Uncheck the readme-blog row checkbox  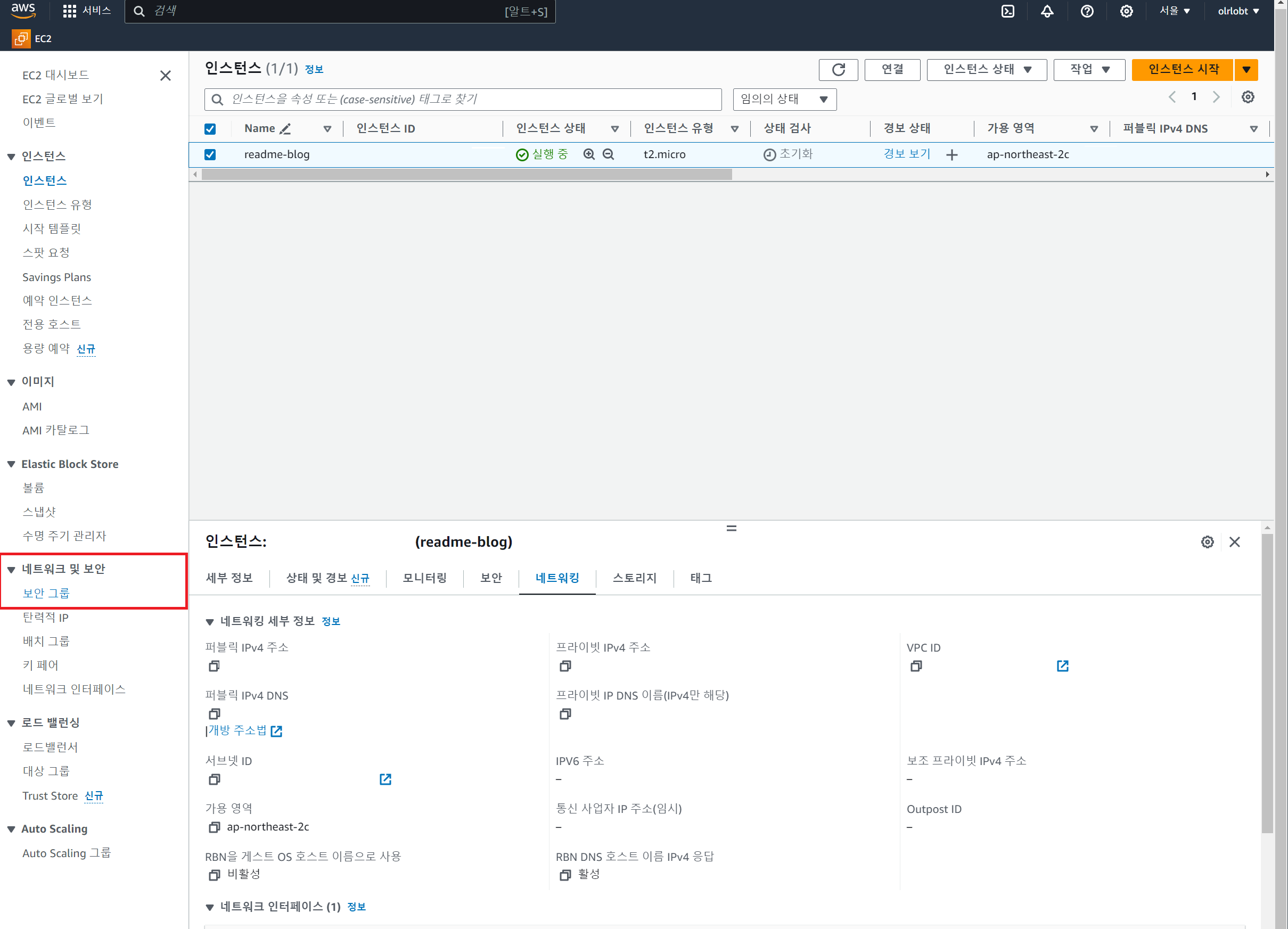[x=210, y=154]
